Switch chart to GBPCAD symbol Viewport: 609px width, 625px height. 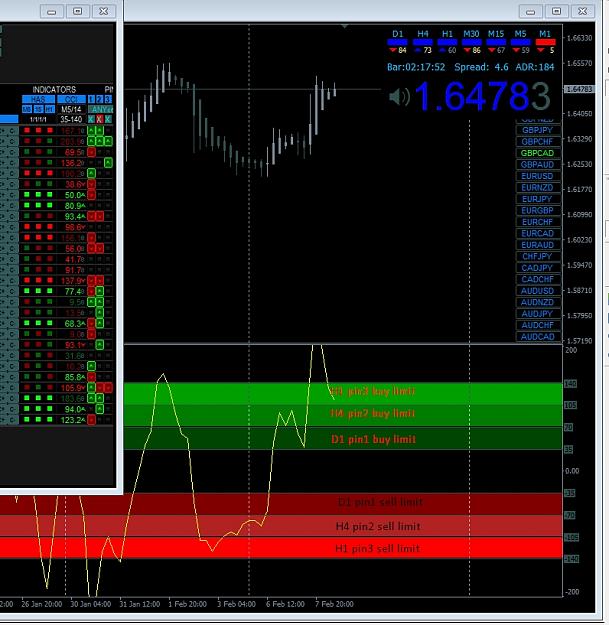pyautogui.click(x=537, y=153)
